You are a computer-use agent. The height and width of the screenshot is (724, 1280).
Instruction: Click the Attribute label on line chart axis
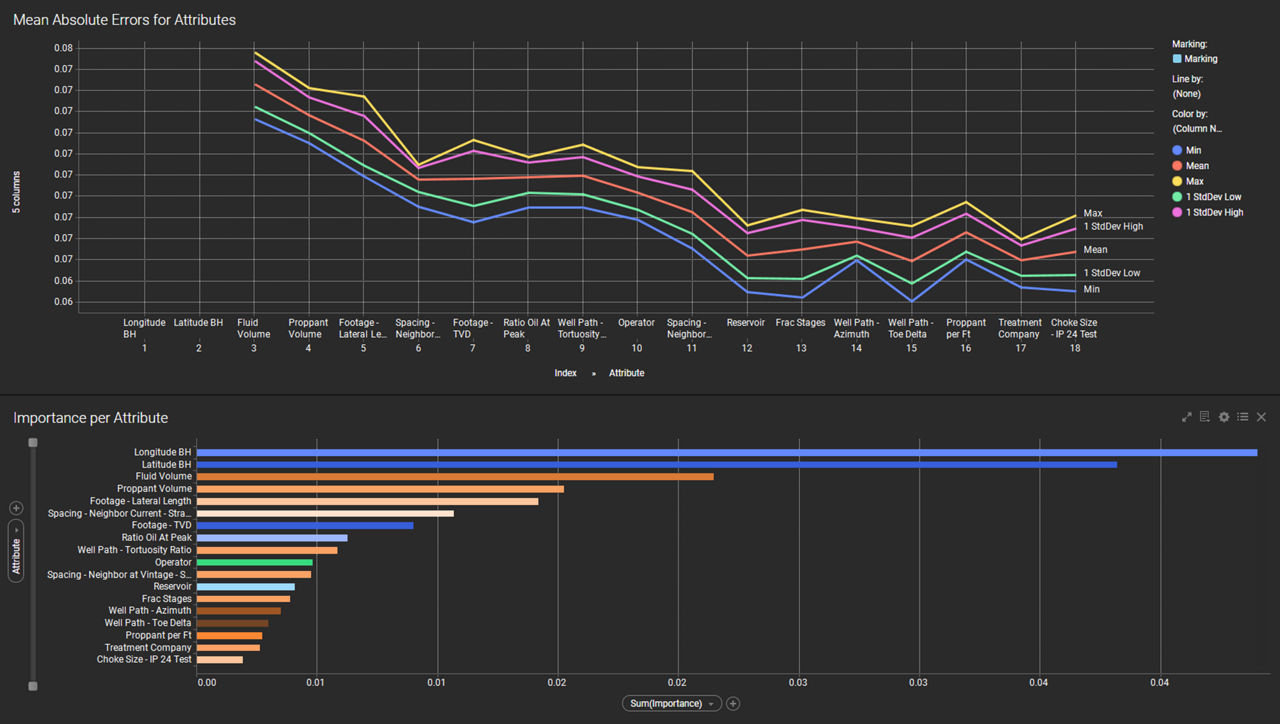(x=626, y=373)
